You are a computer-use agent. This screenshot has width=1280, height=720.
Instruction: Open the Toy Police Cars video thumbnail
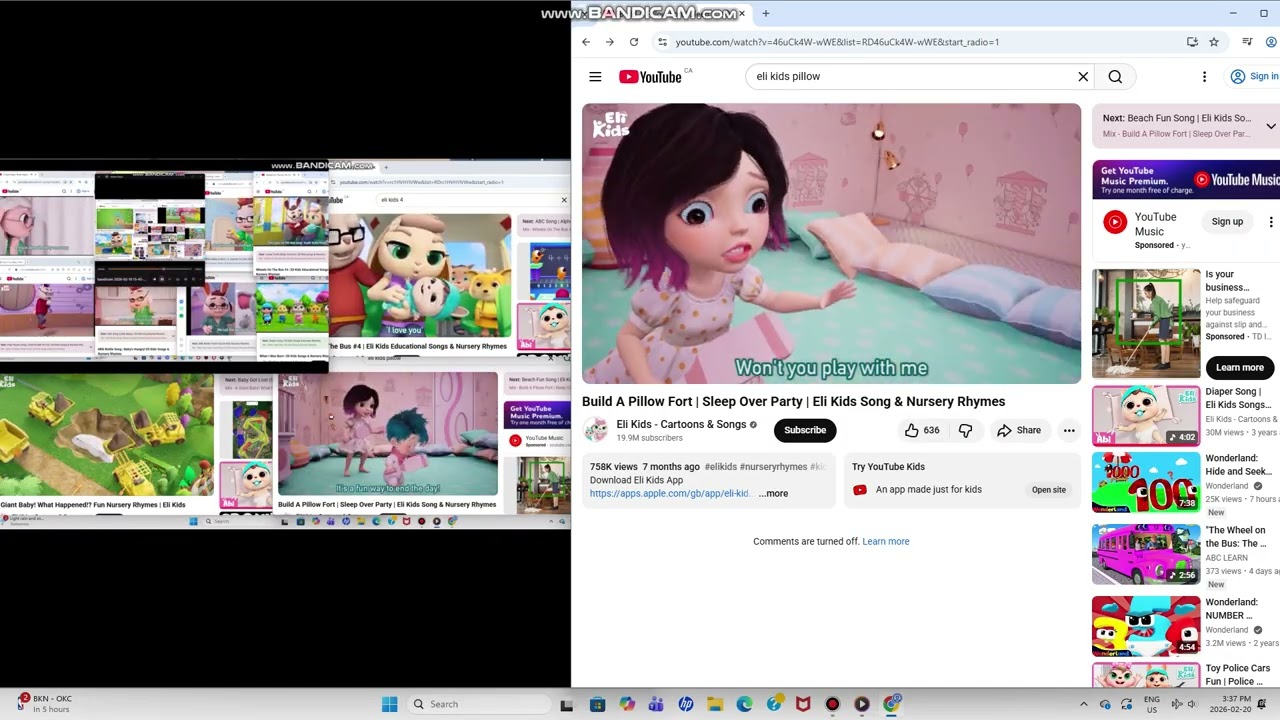[1146, 676]
